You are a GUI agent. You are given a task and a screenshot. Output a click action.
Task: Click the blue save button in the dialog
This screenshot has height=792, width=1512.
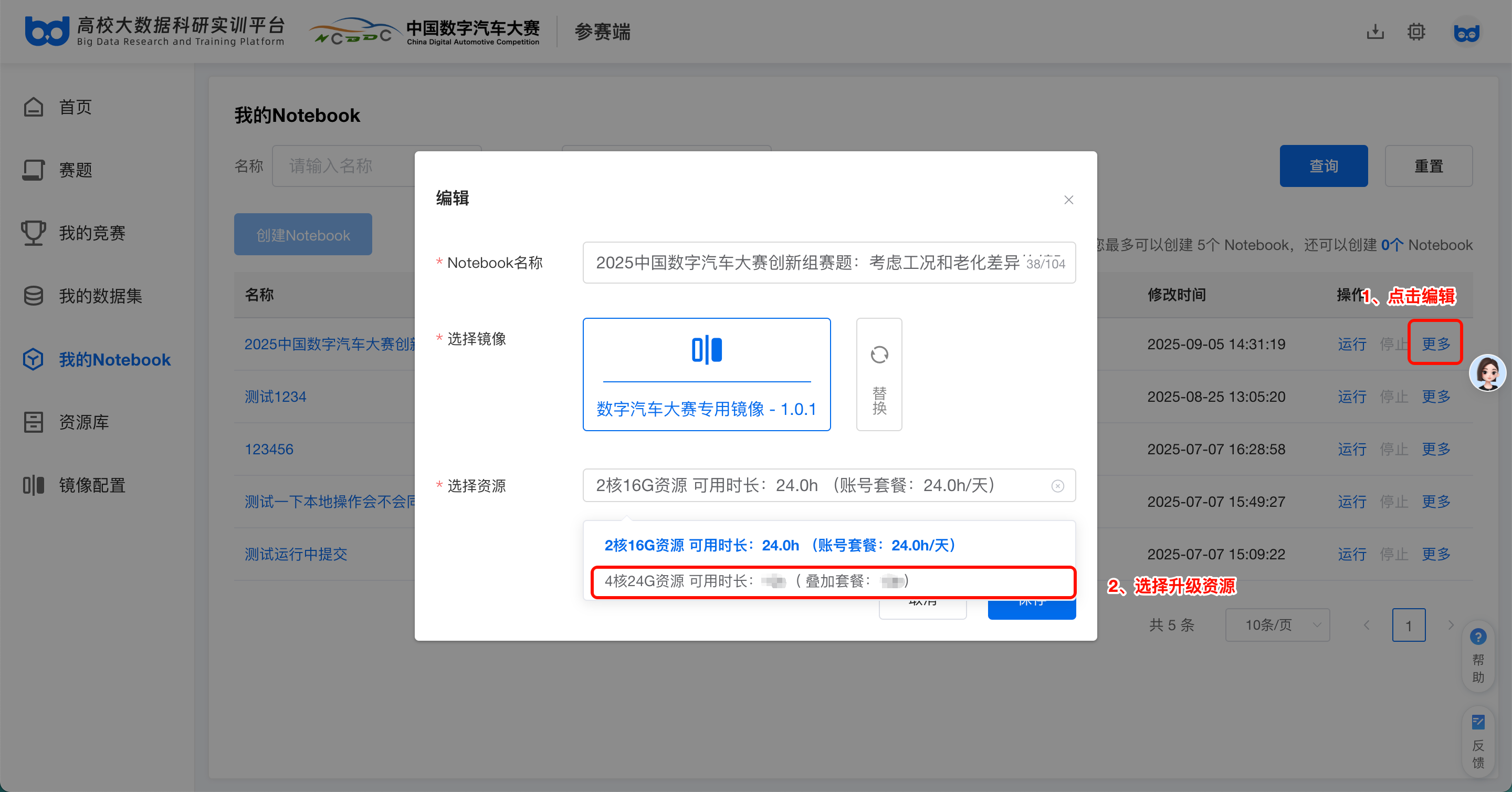point(1031,608)
